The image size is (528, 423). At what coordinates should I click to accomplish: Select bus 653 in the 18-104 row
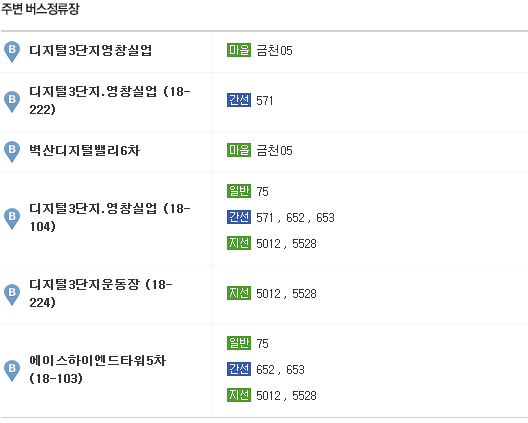(x=325, y=218)
